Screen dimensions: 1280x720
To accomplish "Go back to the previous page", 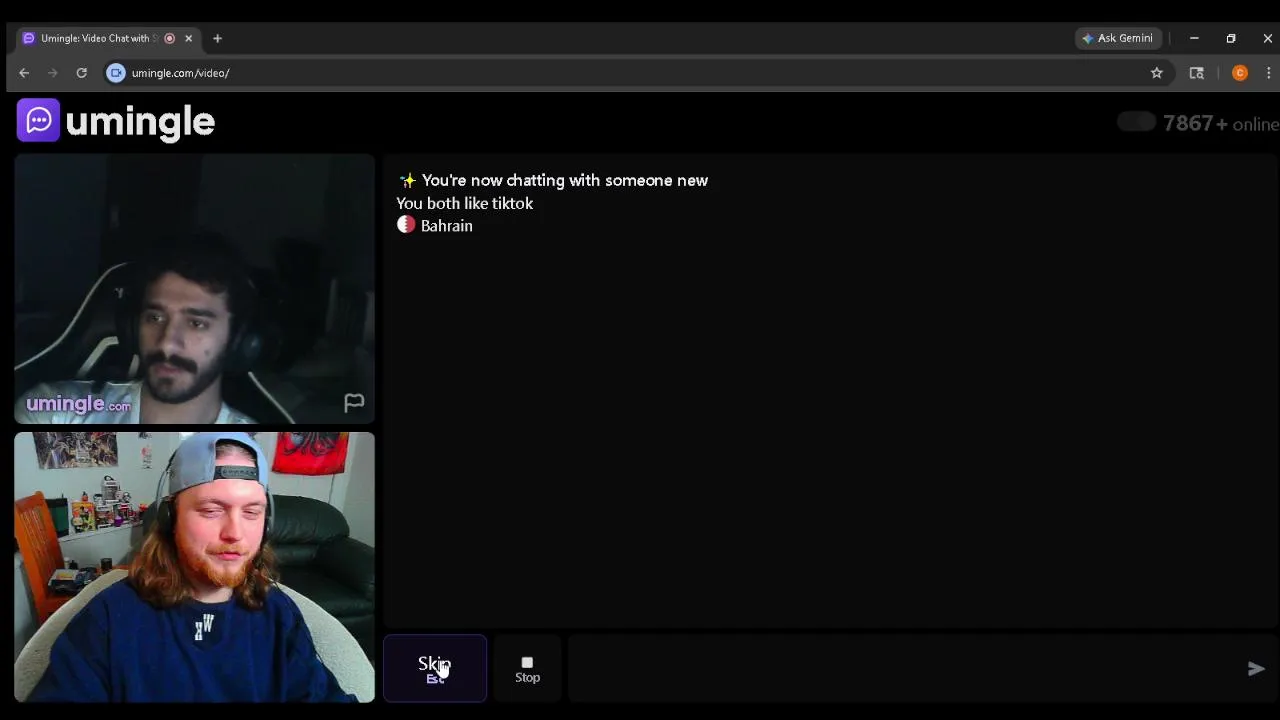I will point(24,73).
